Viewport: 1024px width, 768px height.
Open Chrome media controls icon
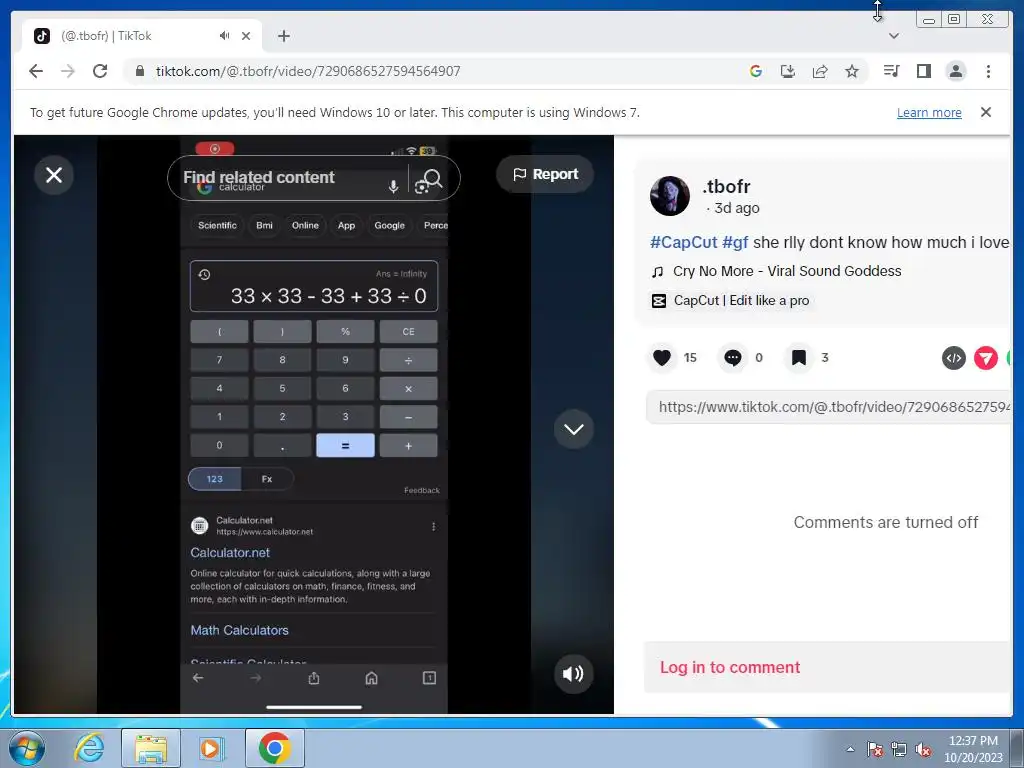(x=891, y=71)
